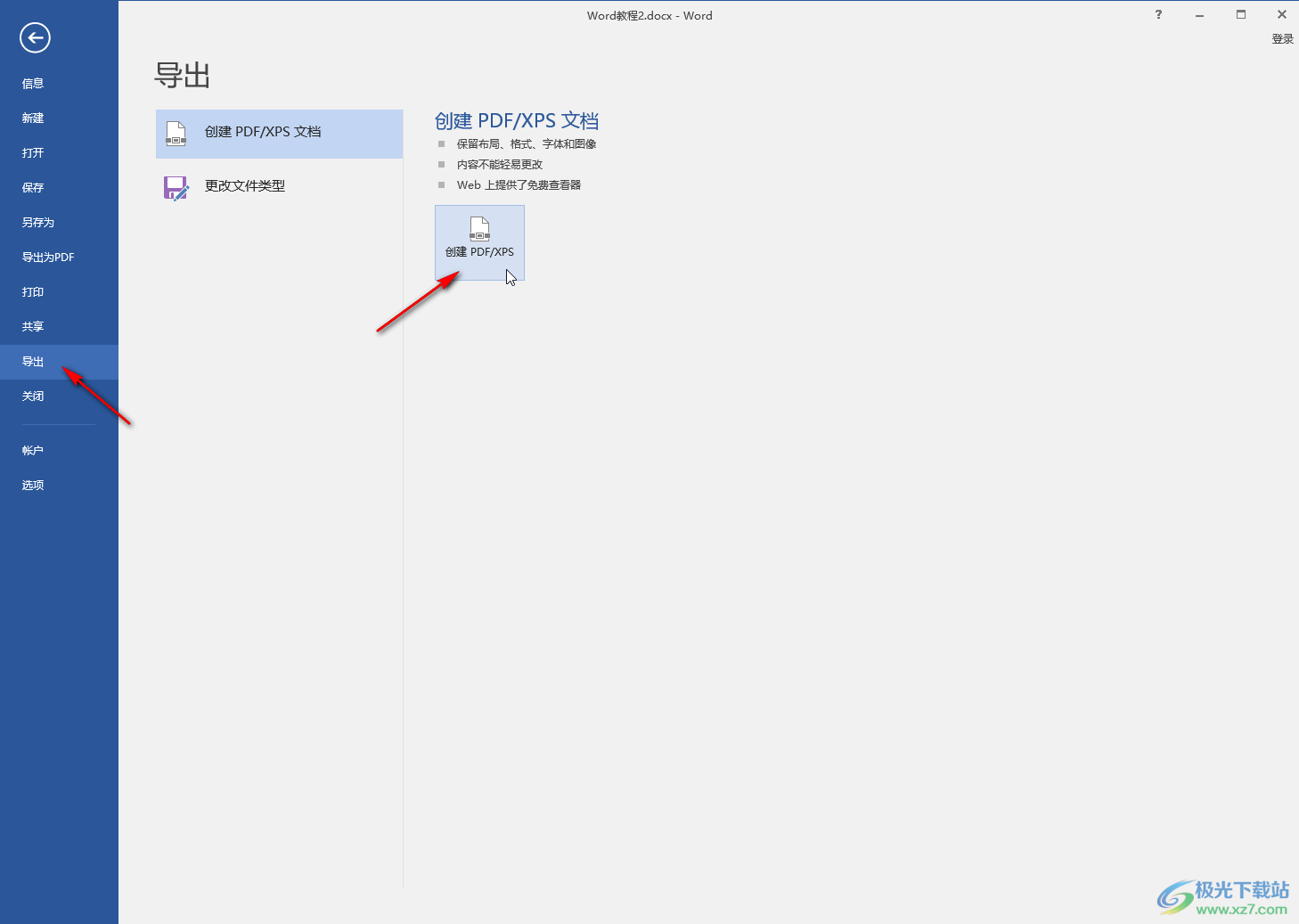Choose 另存为 (Save As)

tap(59, 222)
